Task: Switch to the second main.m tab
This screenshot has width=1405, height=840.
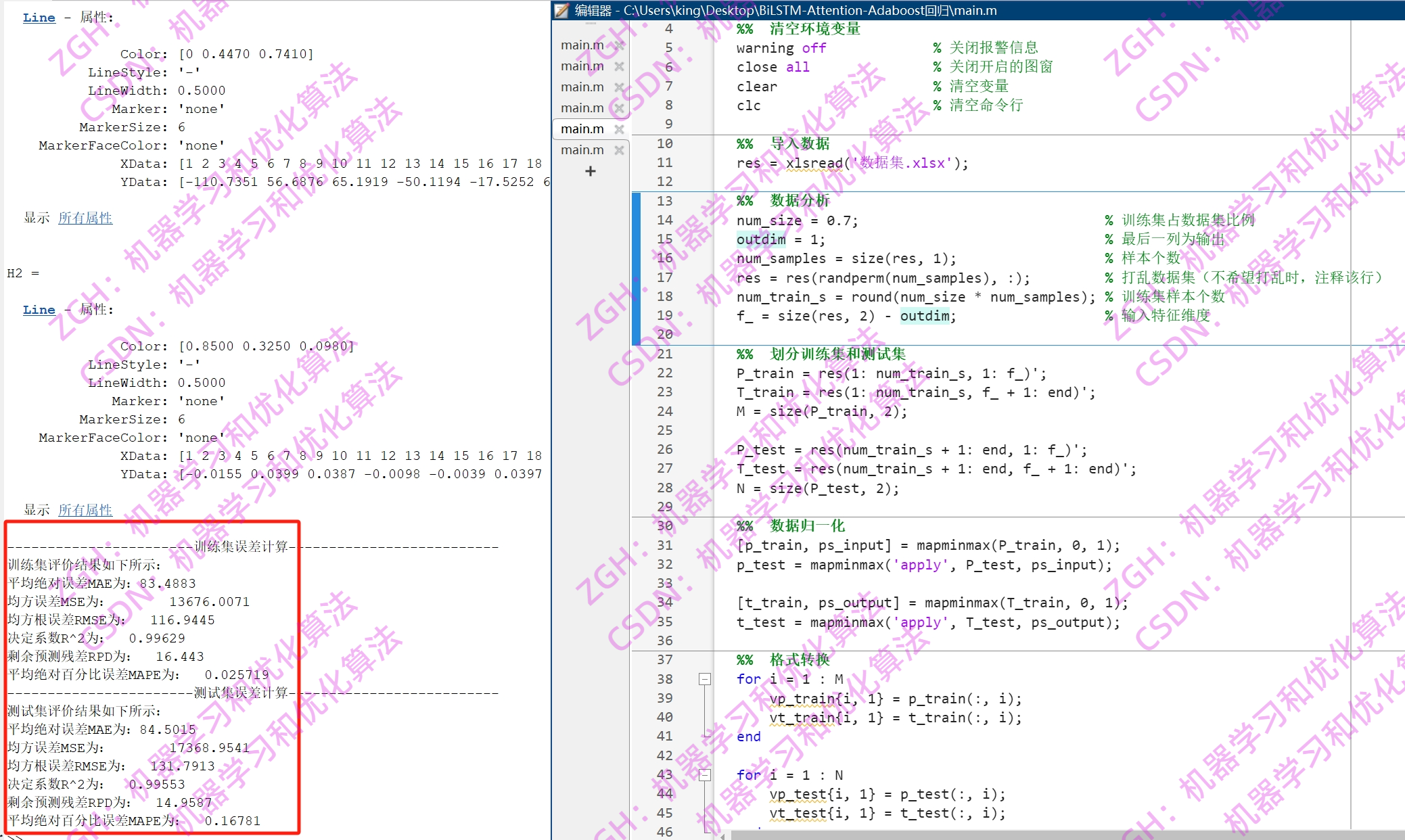Action: point(582,66)
